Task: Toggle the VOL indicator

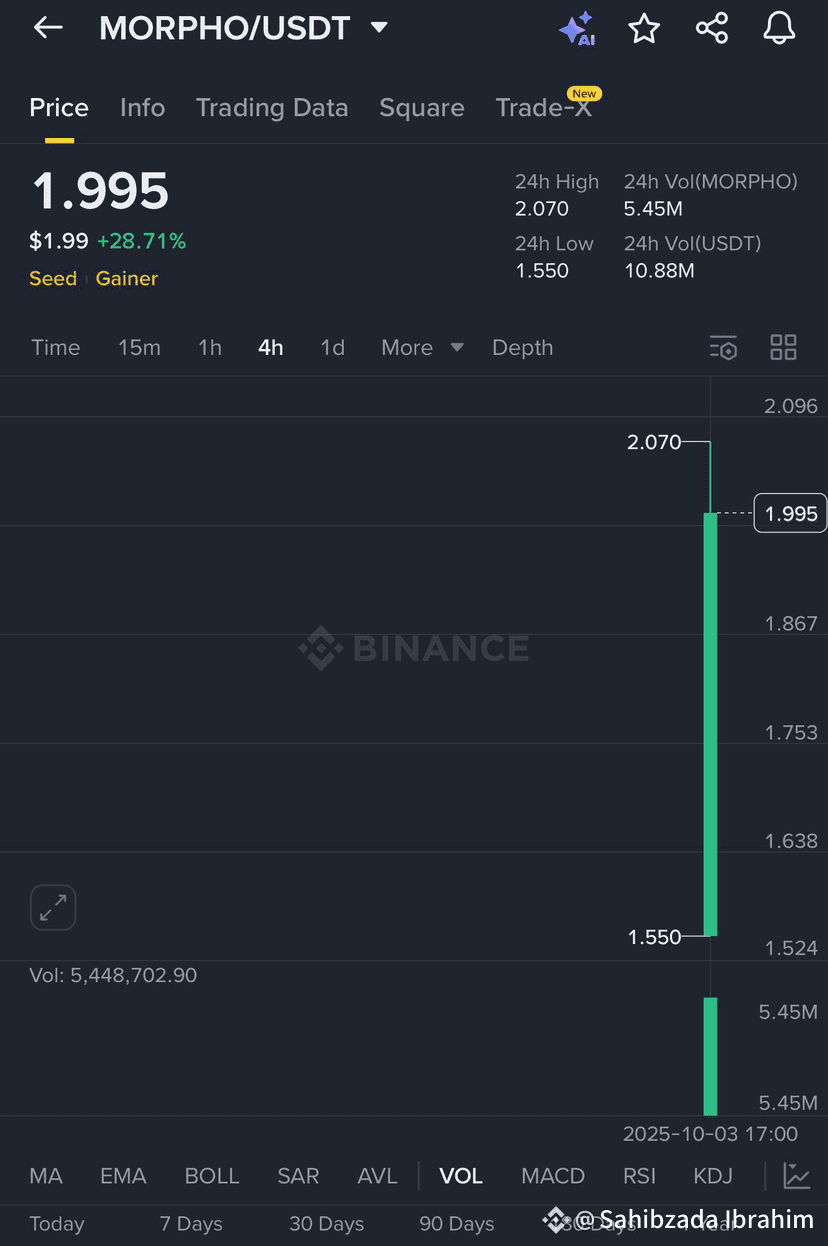Action: point(461,1176)
